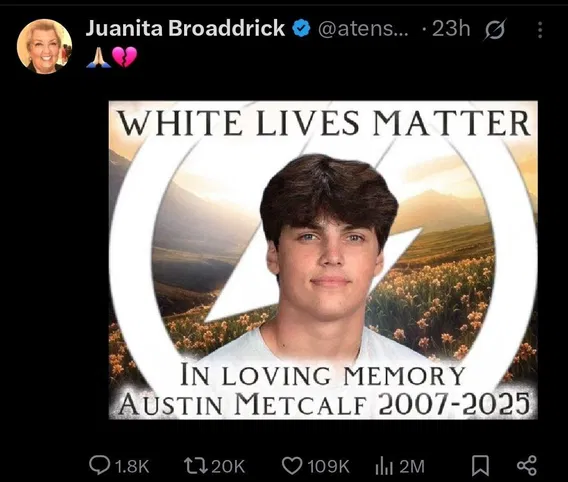
Task: Click the slashed-circle Grok icon
Action: [x=494, y=29]
